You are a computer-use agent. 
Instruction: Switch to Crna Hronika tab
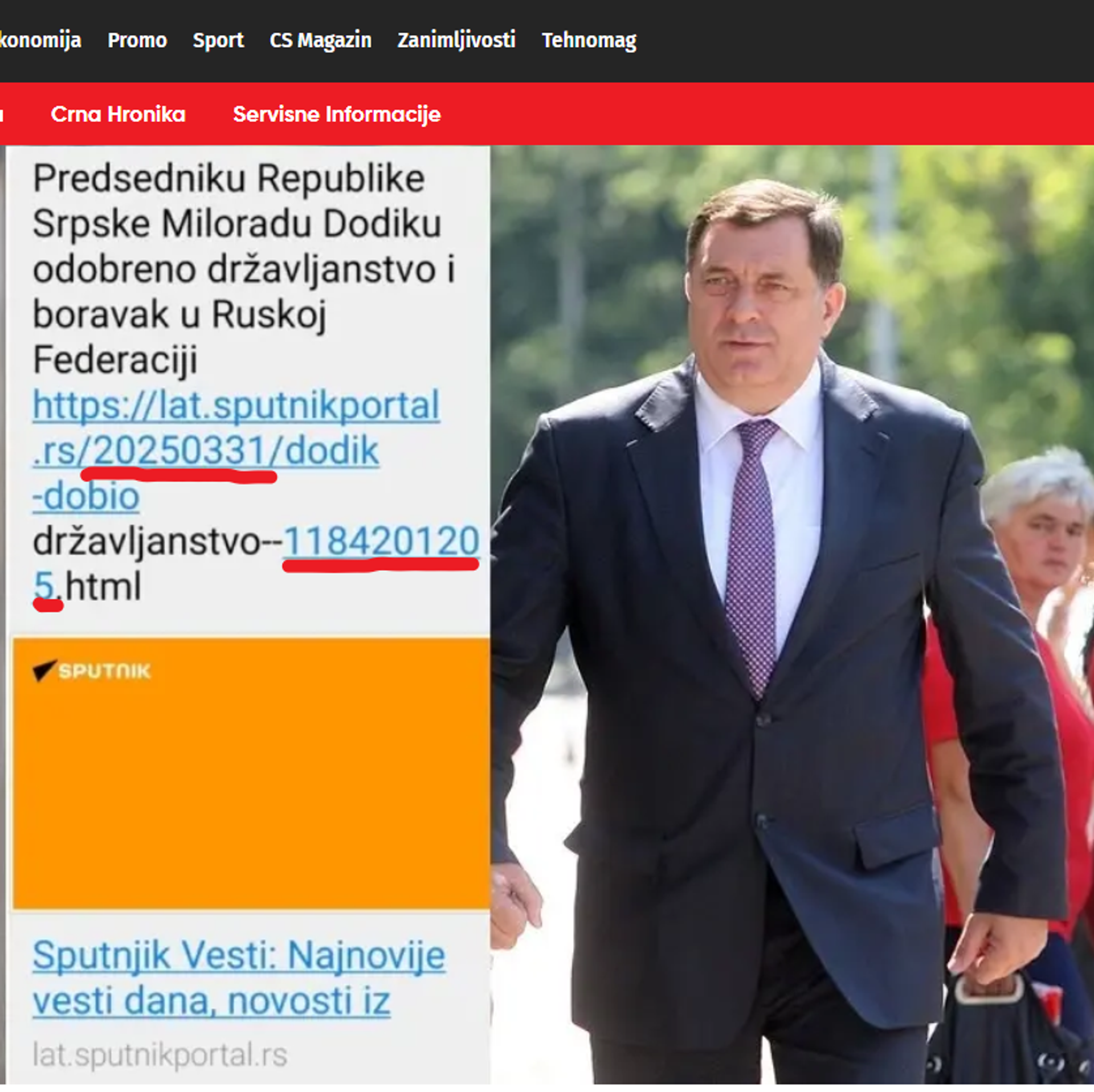pyautogui.click(x=118, y=114)
